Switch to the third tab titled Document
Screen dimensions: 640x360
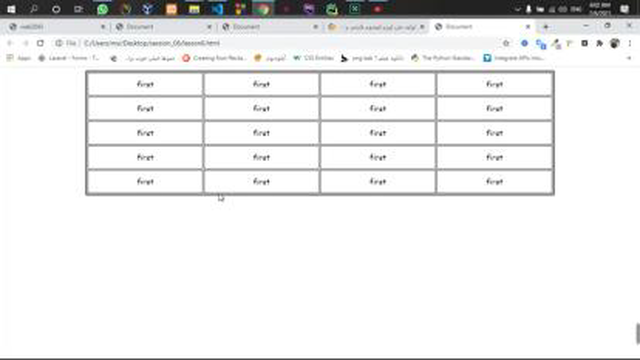[x=270, y=27]
